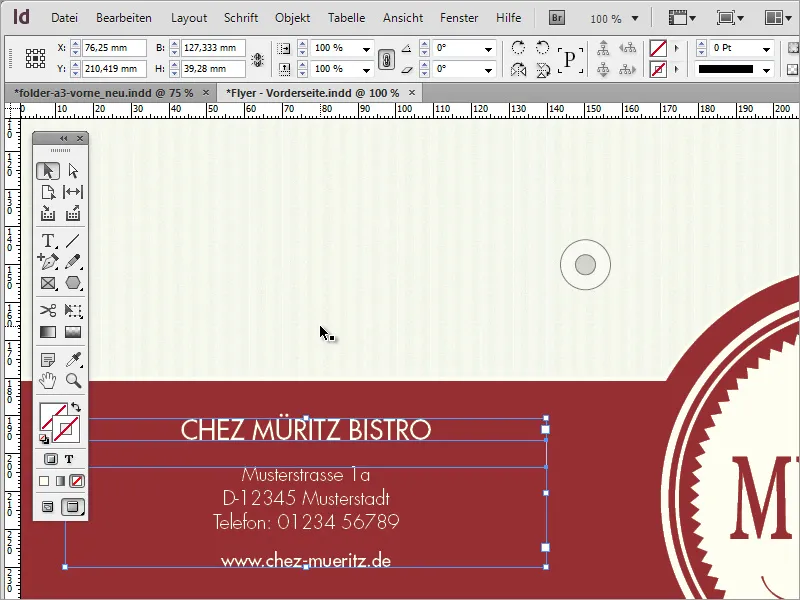Viewport: 800px width, 600px height.
Task: Open the Schrift menu
Action: 241,18
